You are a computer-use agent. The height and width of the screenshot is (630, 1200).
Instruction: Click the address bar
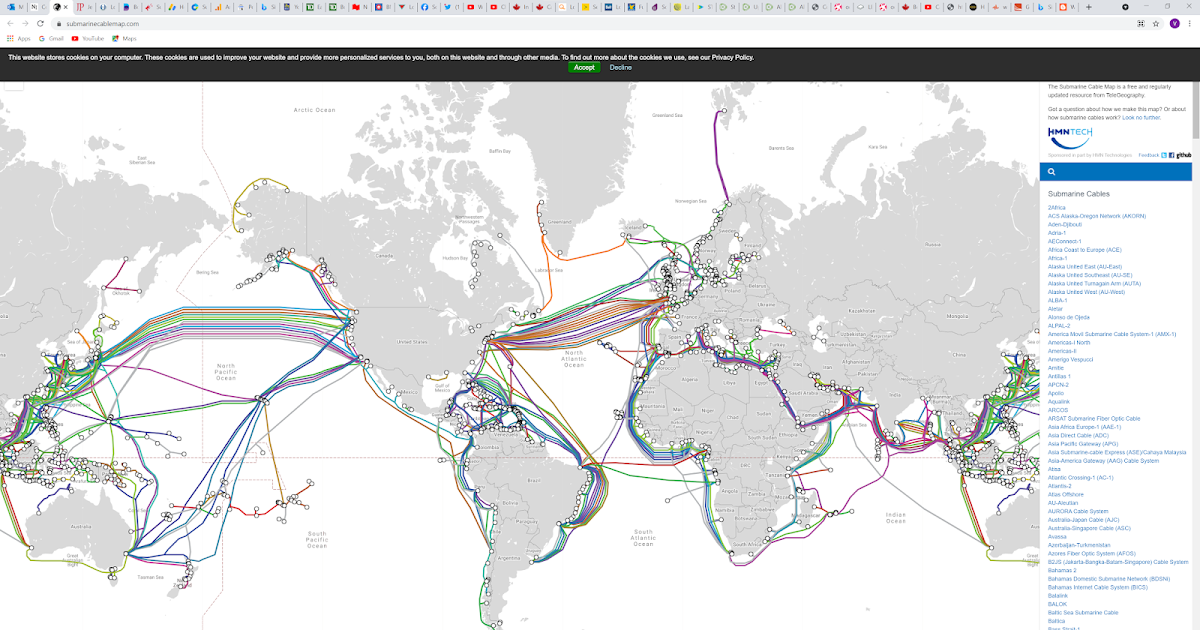pyautogui.click(x=120, y=22)
